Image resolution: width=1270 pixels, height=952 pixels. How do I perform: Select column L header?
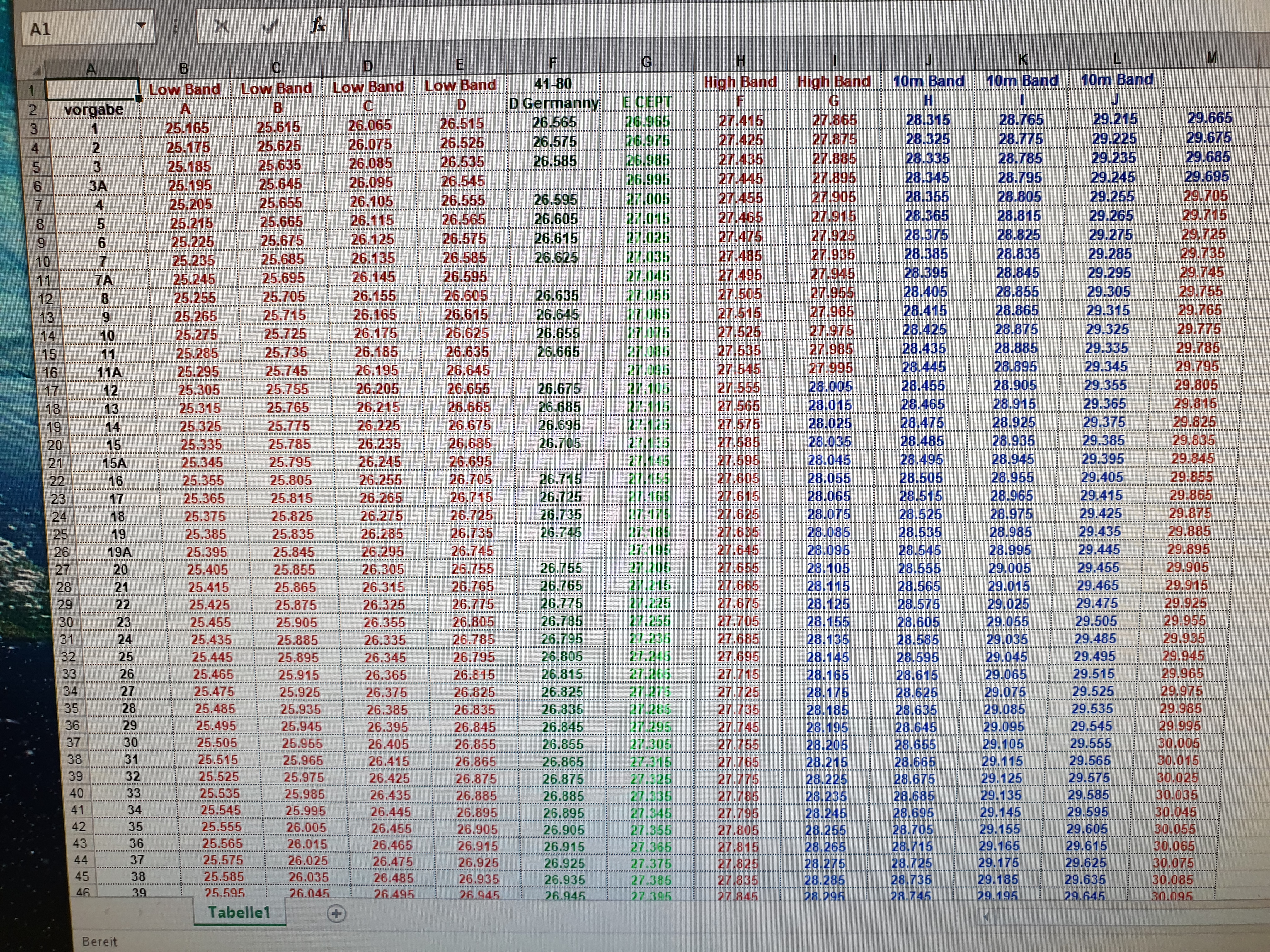click(x=1117, y=58)
